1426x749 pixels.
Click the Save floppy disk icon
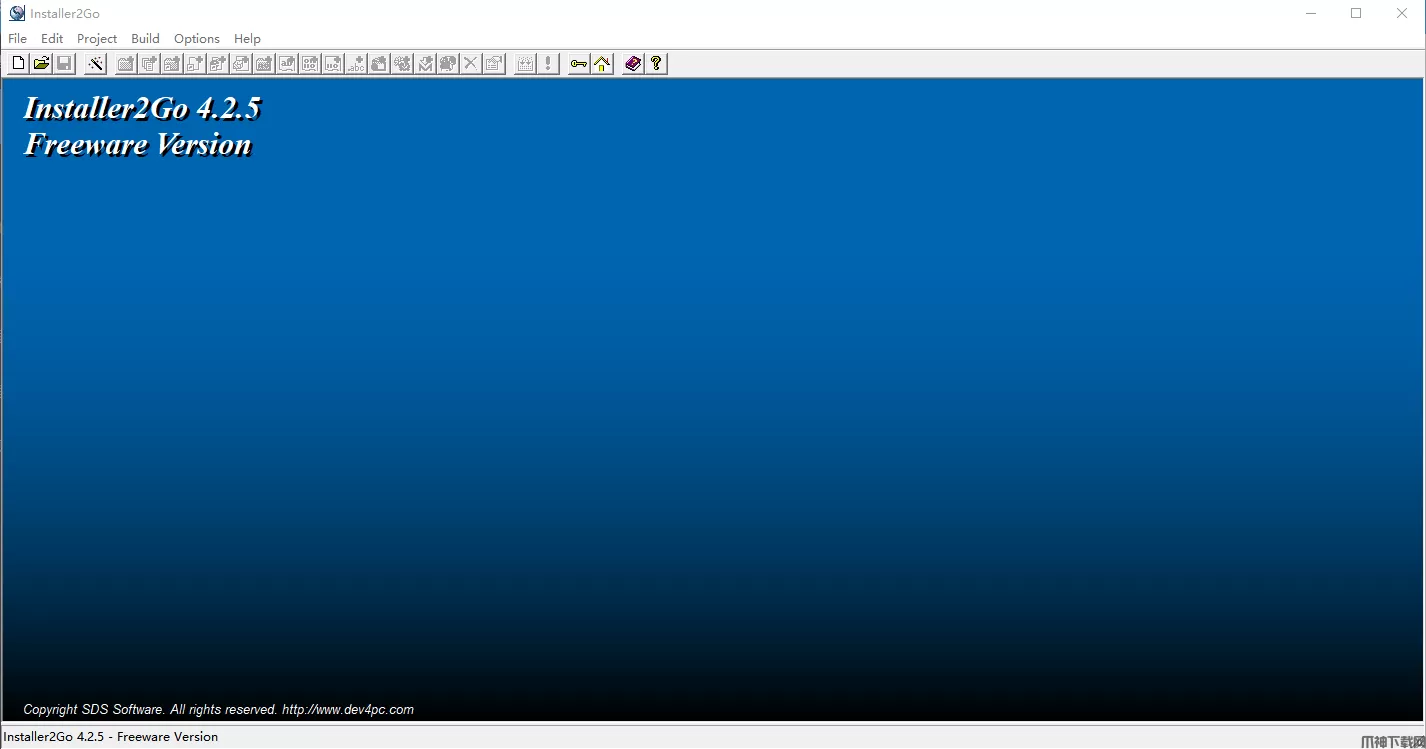point(64,64)
